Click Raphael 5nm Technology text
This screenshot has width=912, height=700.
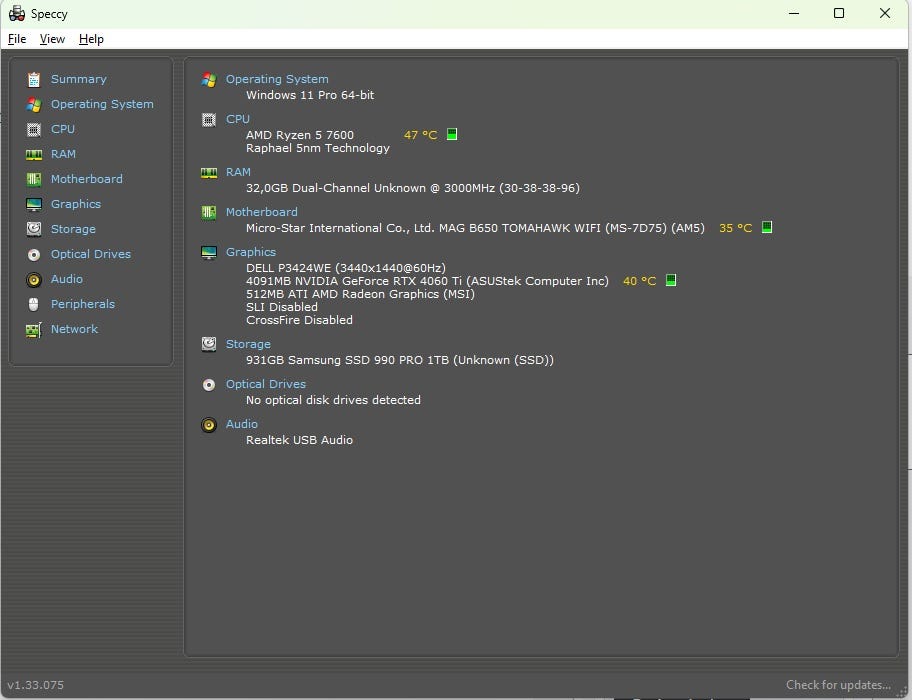(318, 148)
